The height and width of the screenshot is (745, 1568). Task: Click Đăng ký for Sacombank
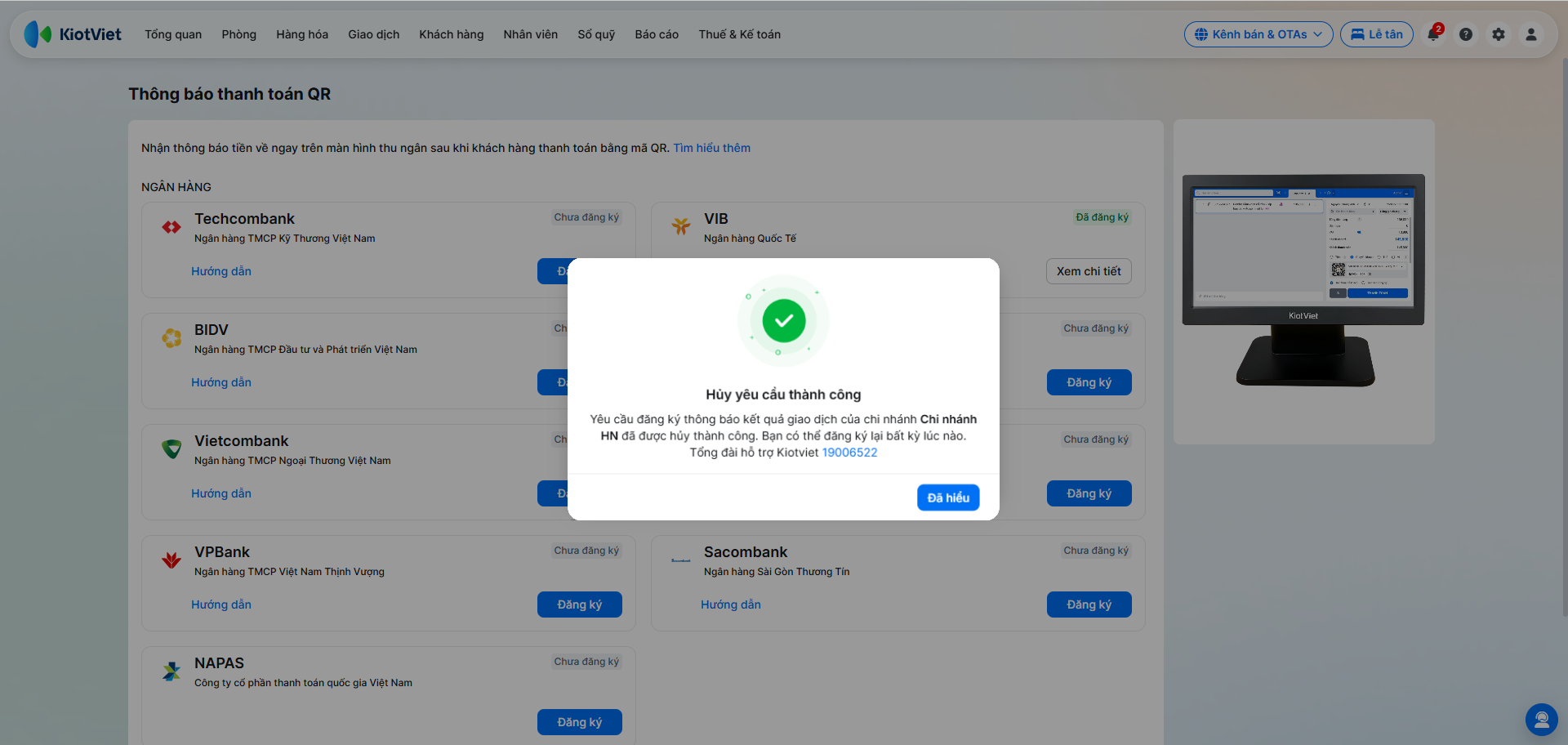click(x=1089, y=604)
